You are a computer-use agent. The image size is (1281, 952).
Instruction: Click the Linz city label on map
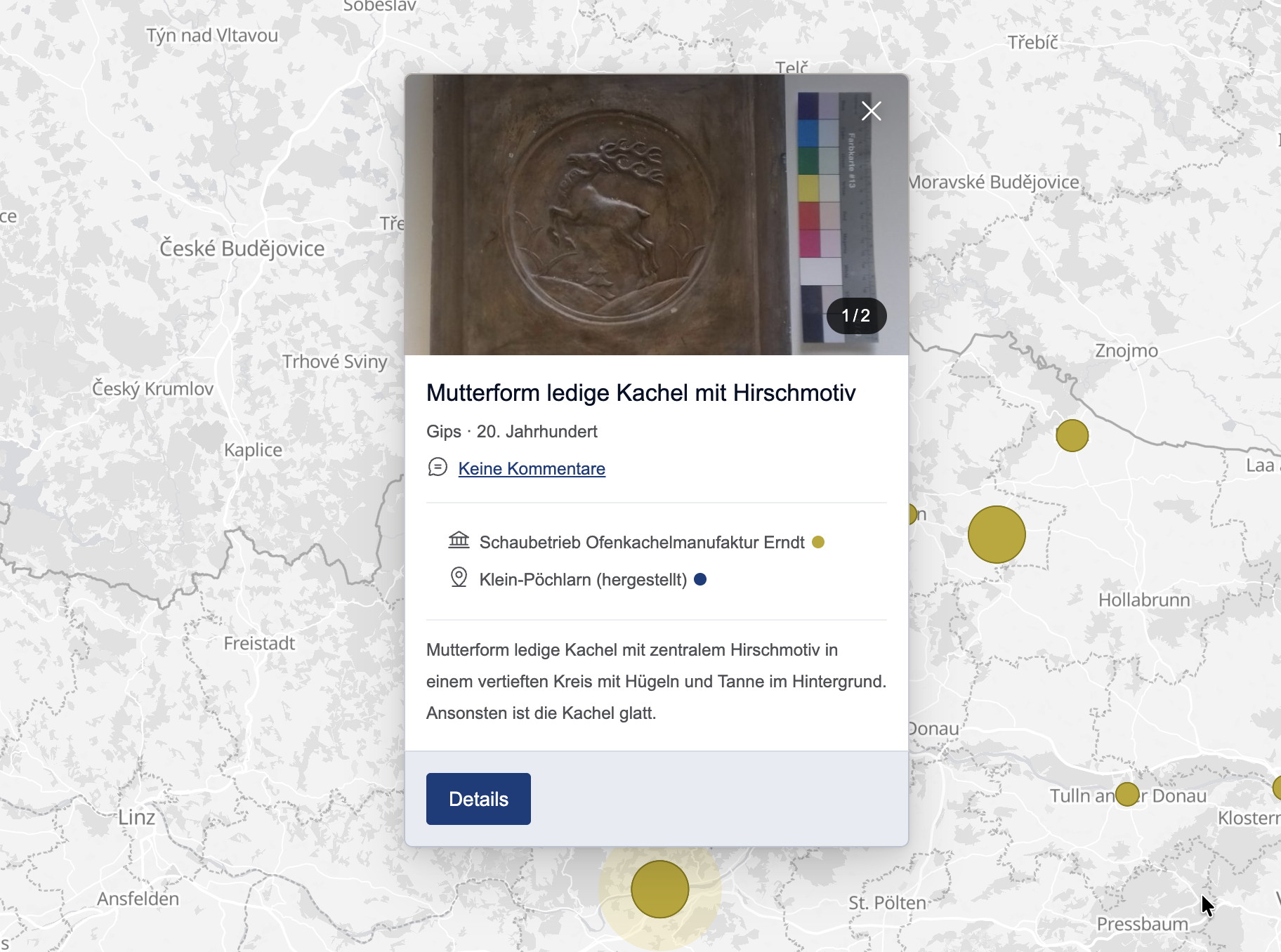click(136, 817)
